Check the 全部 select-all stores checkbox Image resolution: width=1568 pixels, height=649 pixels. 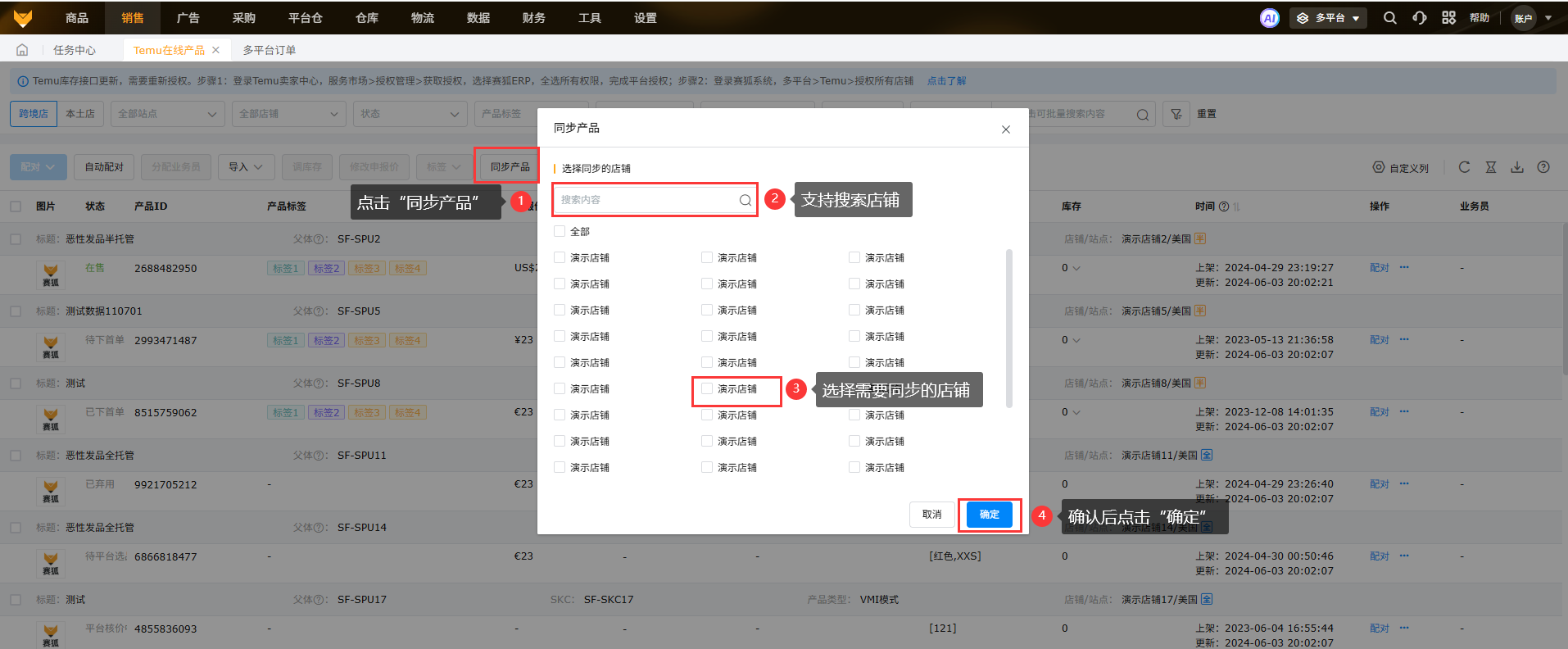pyautogui.click(x=560, y=231)
